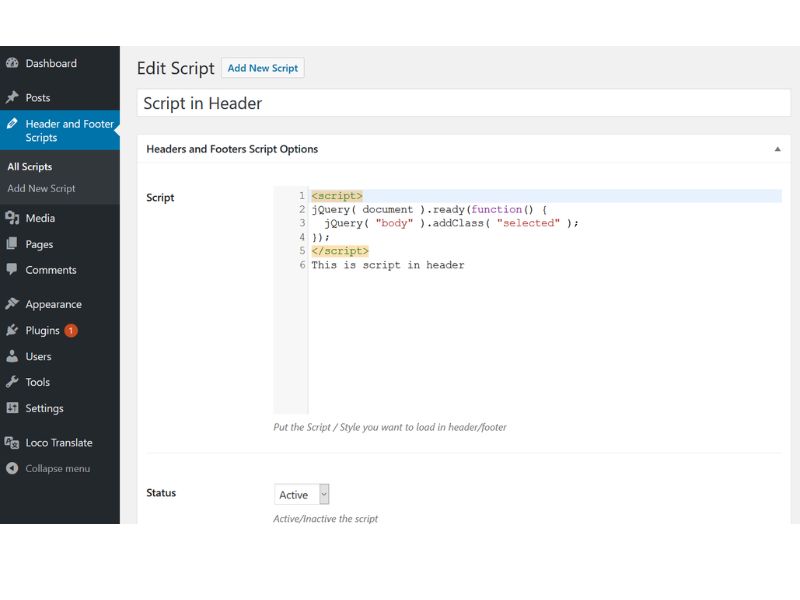Collapse the Headers and Footers Script Options panel
Image resolution: width=800 pixels, height=600 pixels.
[778, 148]
